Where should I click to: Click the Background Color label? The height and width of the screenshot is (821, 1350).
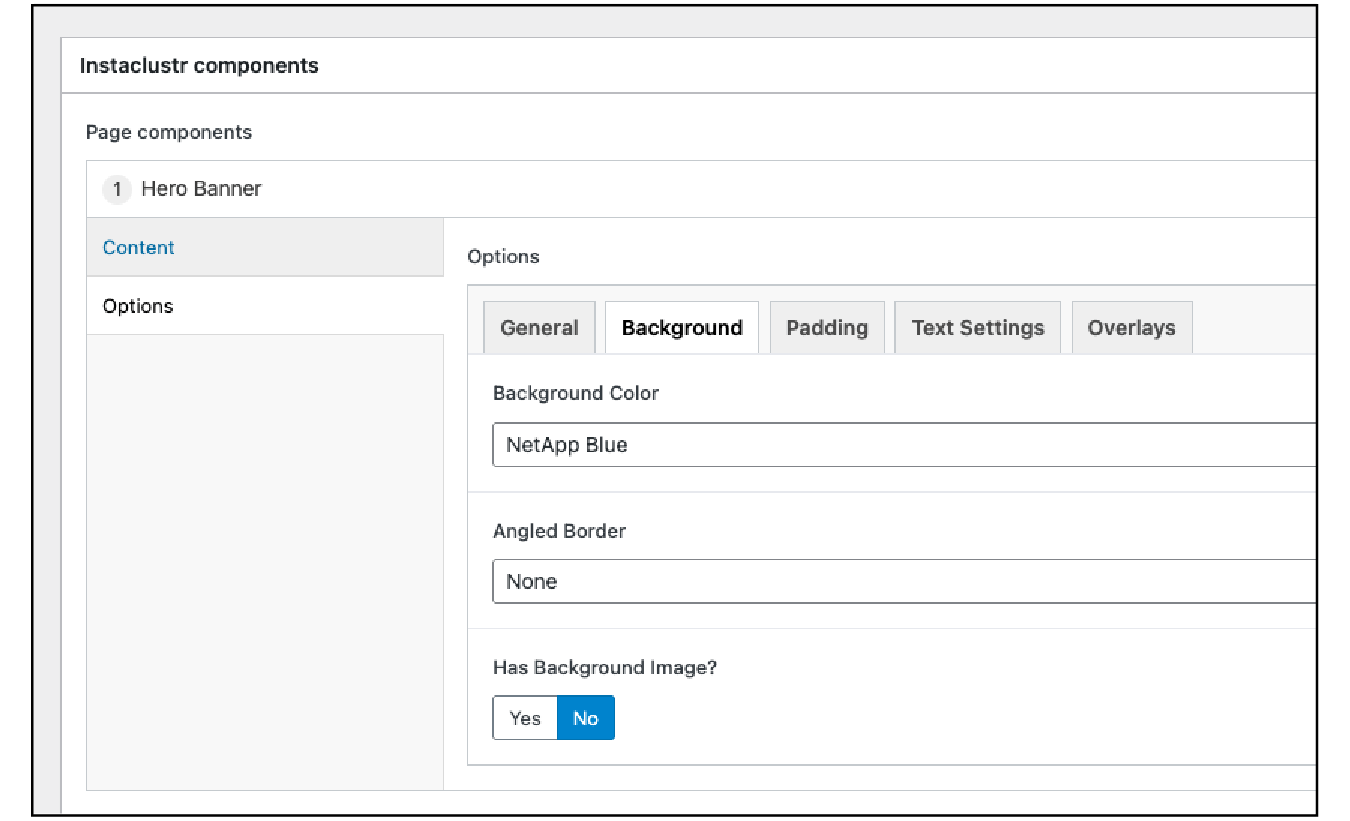tap(575, 393)
